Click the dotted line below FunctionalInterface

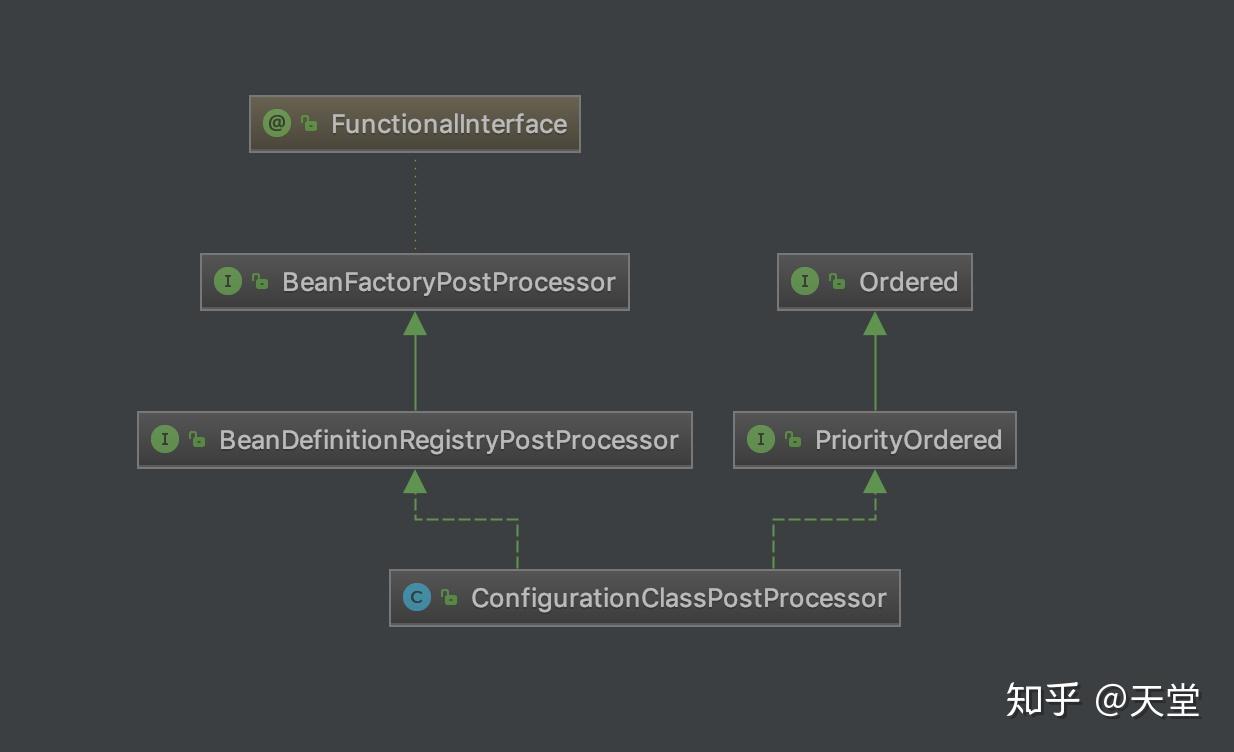coord(415,203)
